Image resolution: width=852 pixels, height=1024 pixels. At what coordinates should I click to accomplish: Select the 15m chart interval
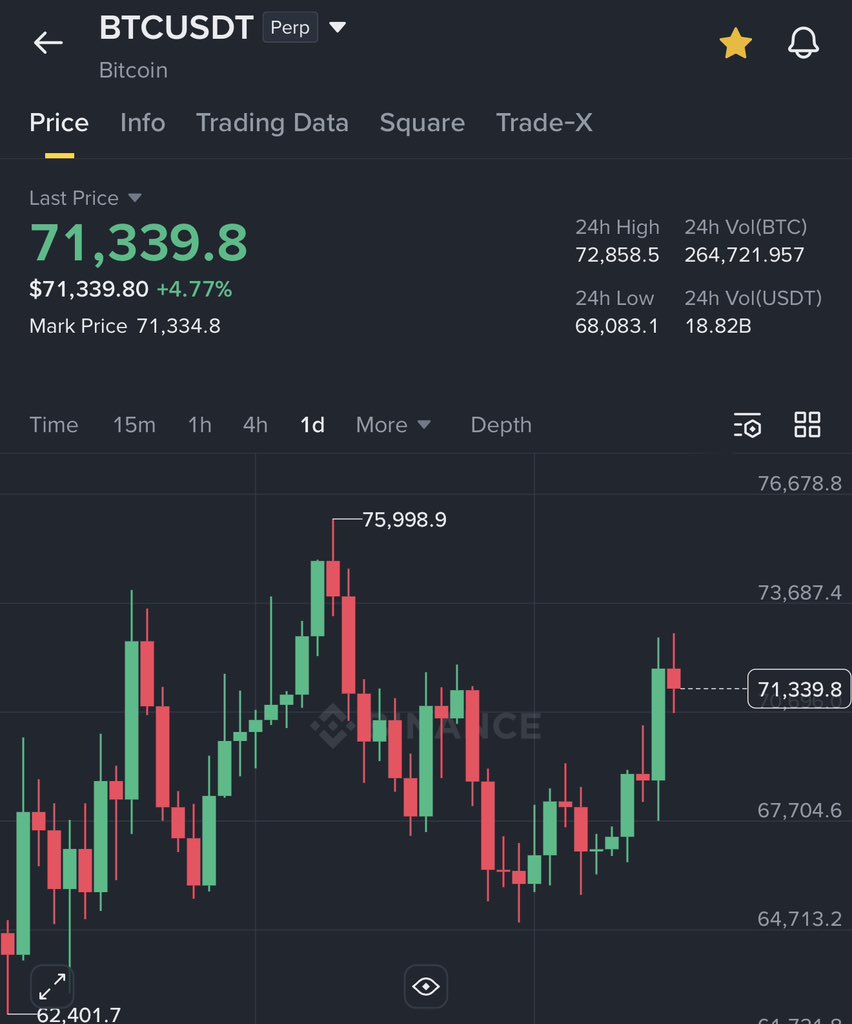point(134,425)
